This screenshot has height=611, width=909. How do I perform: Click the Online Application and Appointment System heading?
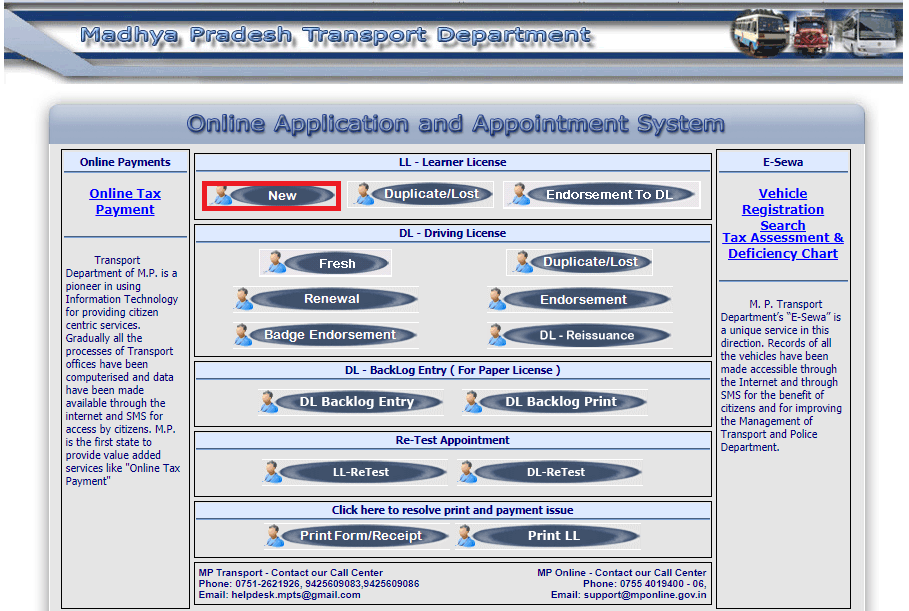[456, 123]
